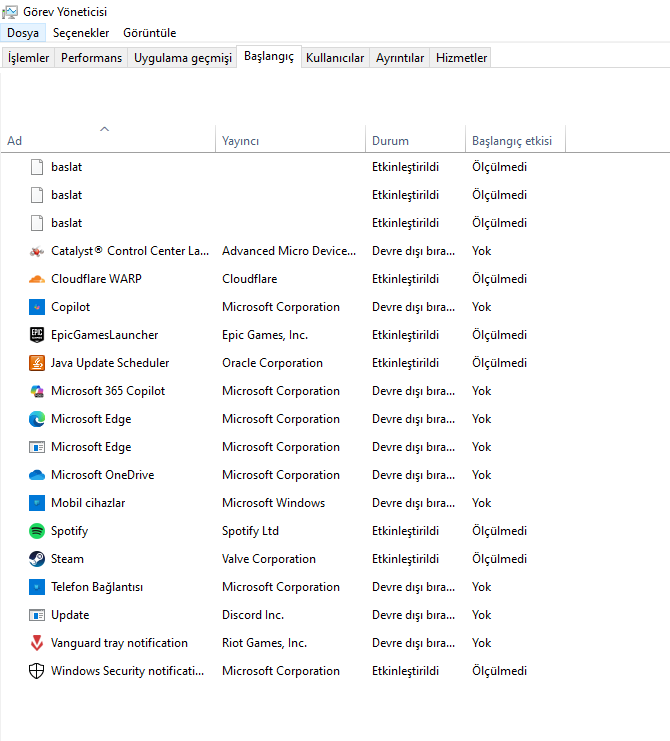Select the Microsoft 365 Copilot name
This screenshot has height=741, width=670.
coord(108,391)
